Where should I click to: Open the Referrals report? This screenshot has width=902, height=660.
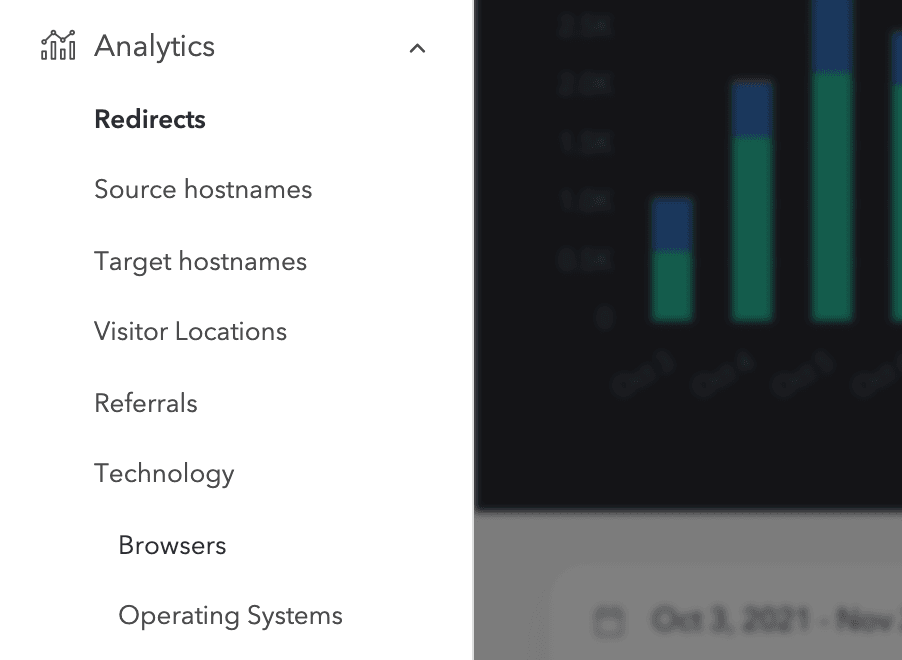(146, 403)
